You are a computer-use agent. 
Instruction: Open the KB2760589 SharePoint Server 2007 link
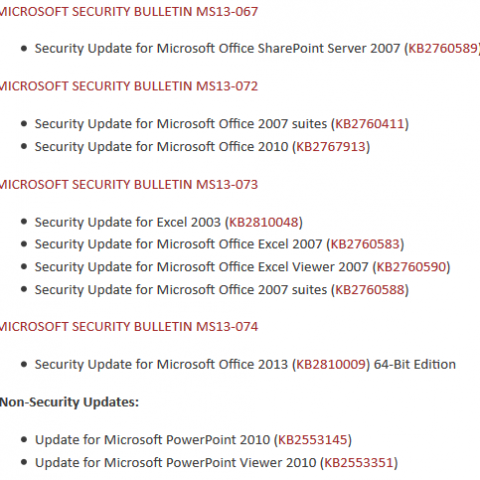443,48
